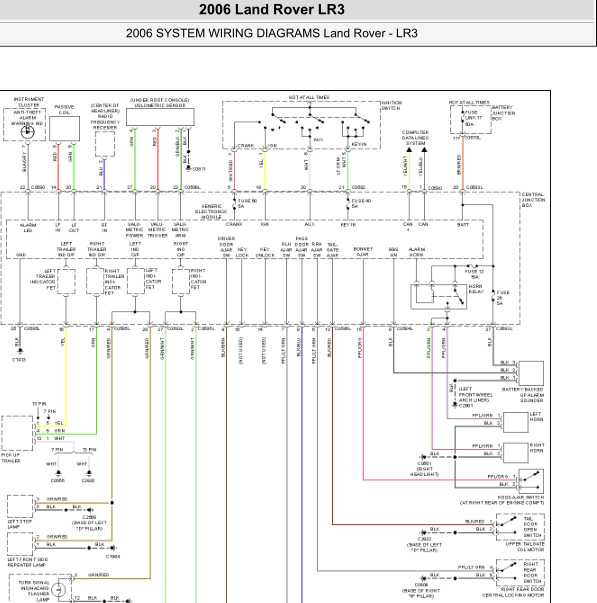597x603 pixels.
Task: Click the '(RIGHT HEADLIGHT)' ground location note
Action: coord(424,471)
